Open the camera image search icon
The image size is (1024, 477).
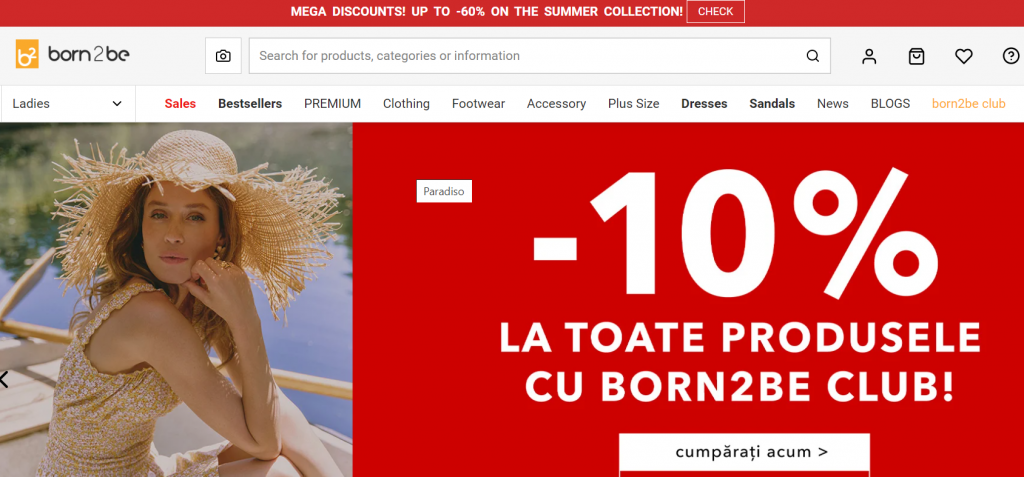(223, 56)
